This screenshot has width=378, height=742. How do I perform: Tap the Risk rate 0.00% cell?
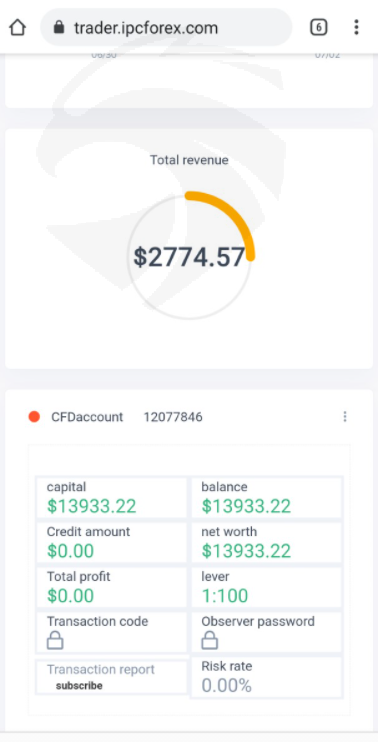[266, 677]
